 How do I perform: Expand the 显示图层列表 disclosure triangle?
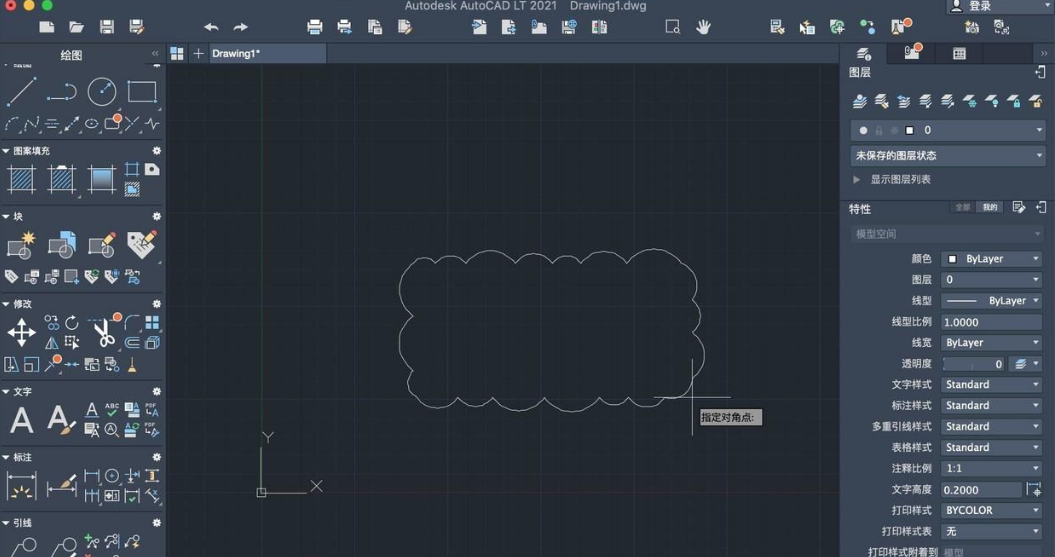pyautogui.click(x=857, y=180)
